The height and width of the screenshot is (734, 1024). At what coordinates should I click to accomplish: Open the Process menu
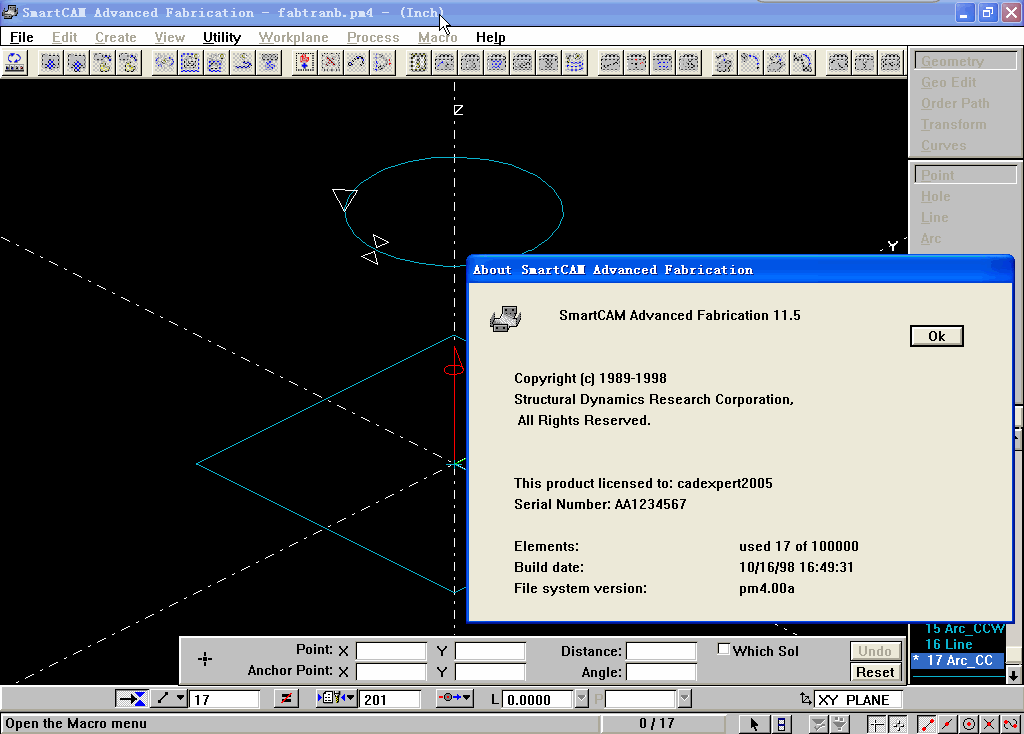click(x=373, y=37)
